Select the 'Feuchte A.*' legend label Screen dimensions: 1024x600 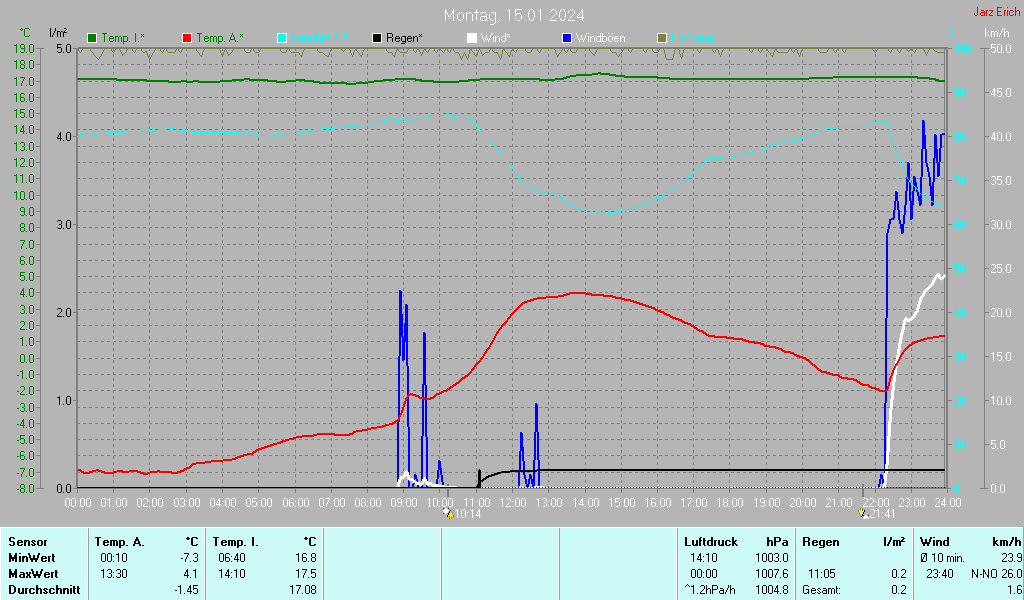319,39
